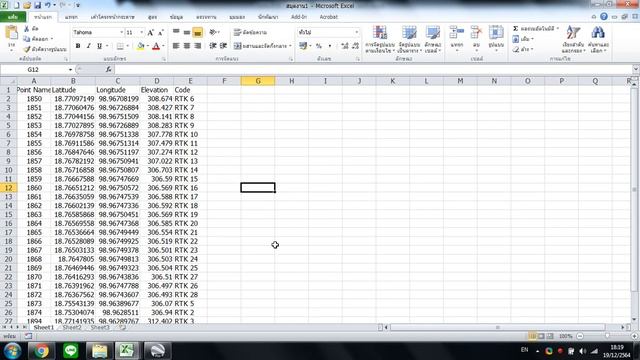Click the Merge and Center icon
The image size is (640, 360).
point(238,46)
